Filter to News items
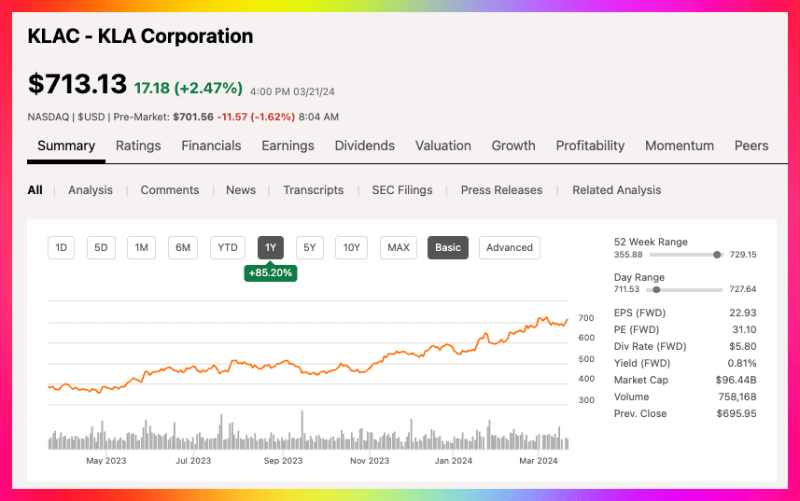This screenshot has height=501, width=800. (x=241, y=190)
